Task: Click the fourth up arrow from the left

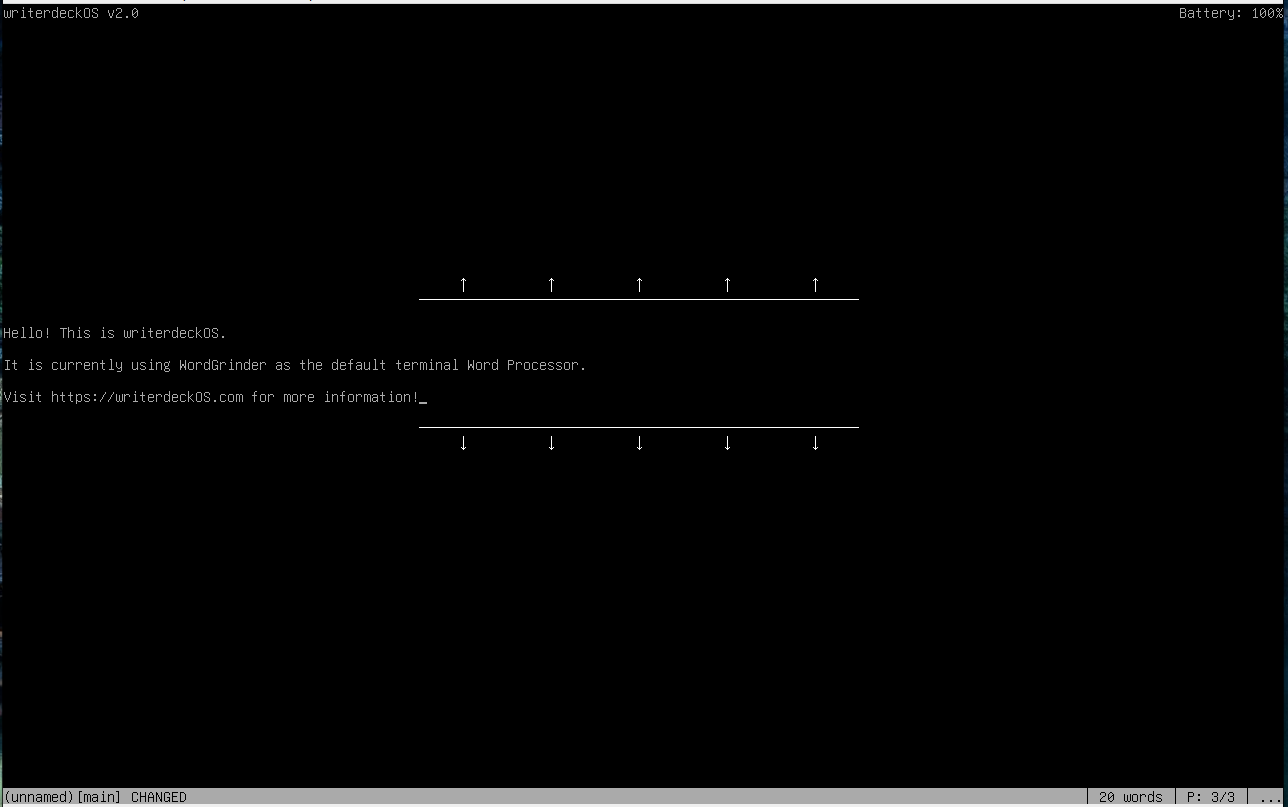Action: click(727, 285)
